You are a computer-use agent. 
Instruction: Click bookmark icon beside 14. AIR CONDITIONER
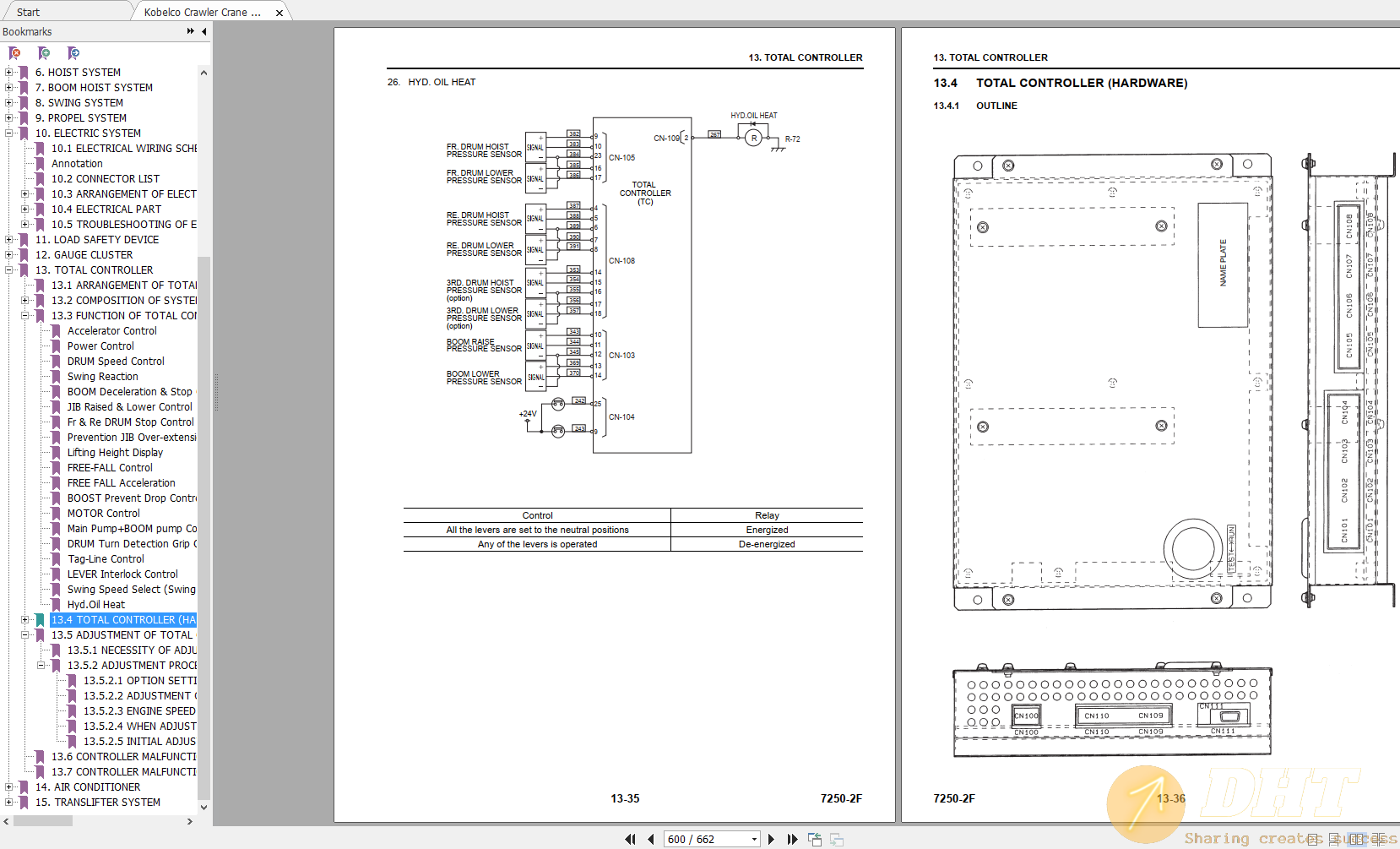click(24, 787)
